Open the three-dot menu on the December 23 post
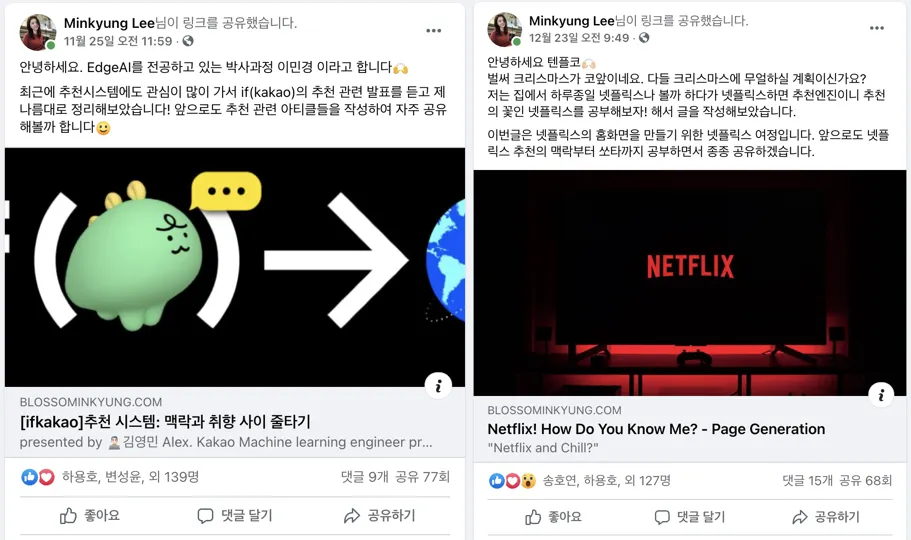 coord(877,28)
